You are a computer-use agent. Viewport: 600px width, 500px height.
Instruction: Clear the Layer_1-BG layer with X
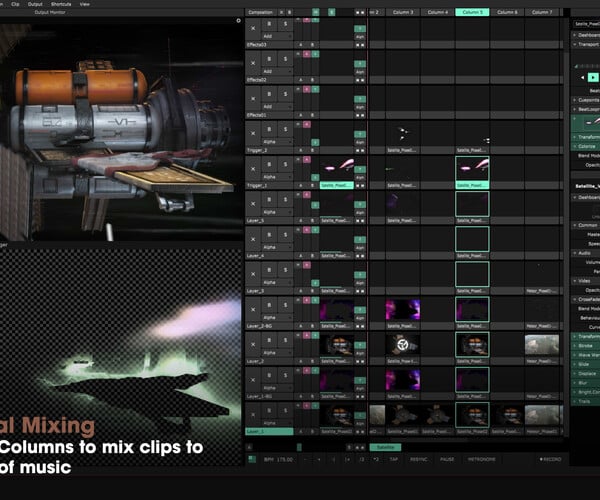(253, 380)
